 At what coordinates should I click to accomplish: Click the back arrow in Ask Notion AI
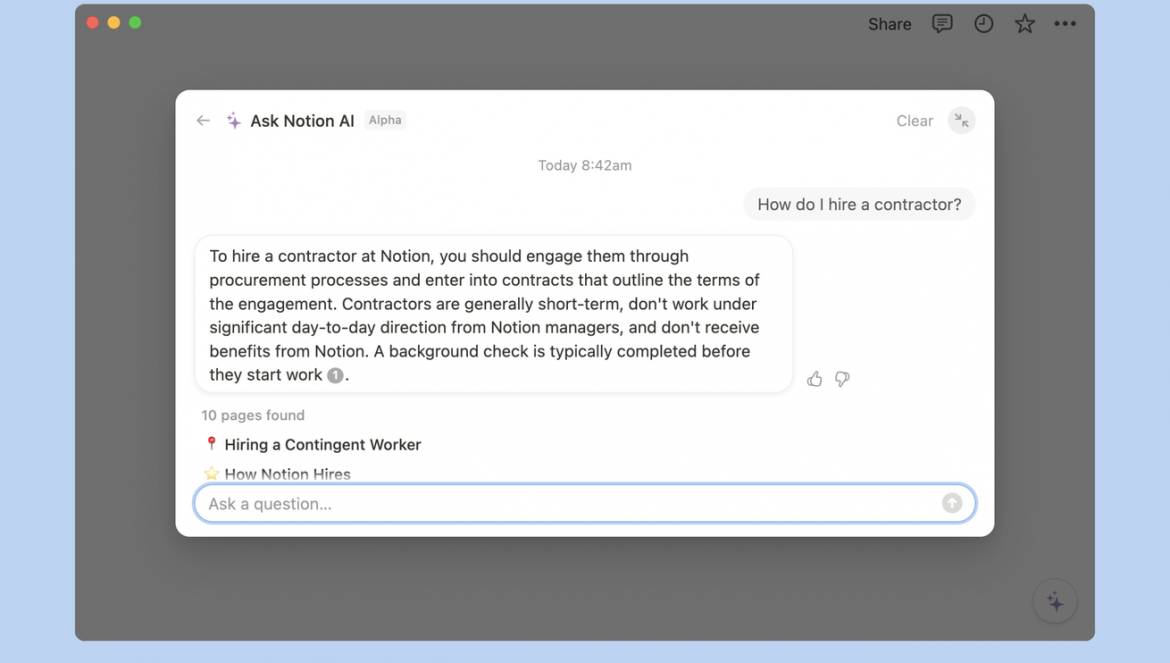[203, 120]
